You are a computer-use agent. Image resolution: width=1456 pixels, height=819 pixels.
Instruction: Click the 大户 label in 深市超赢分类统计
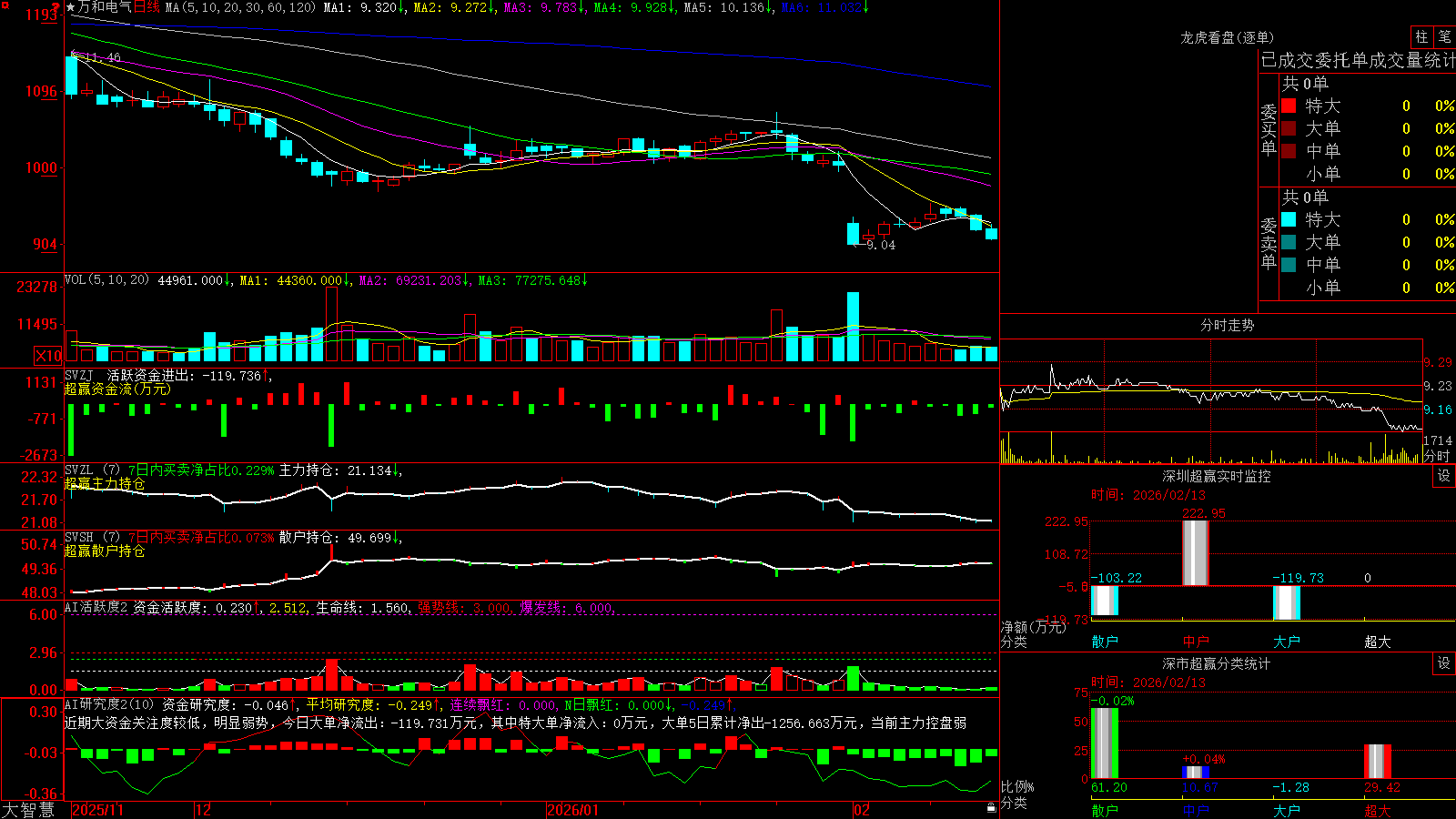[1287, 810]
